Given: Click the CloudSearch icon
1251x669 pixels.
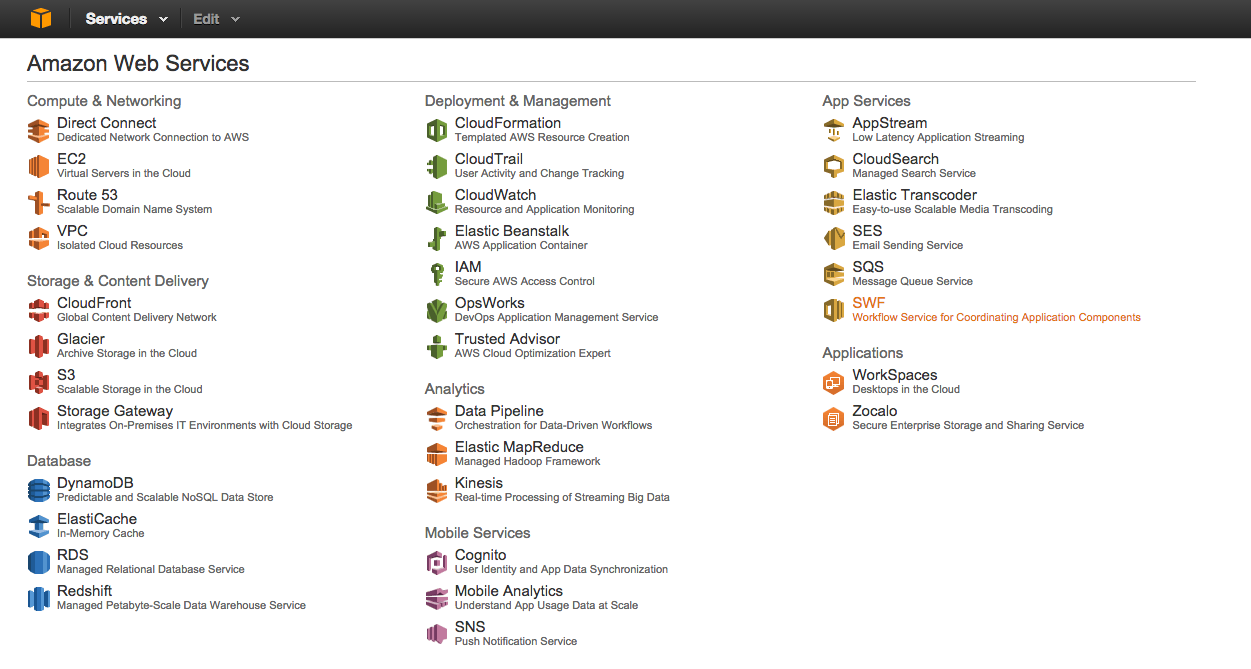Looking at the screenshot, I should 834,166.
